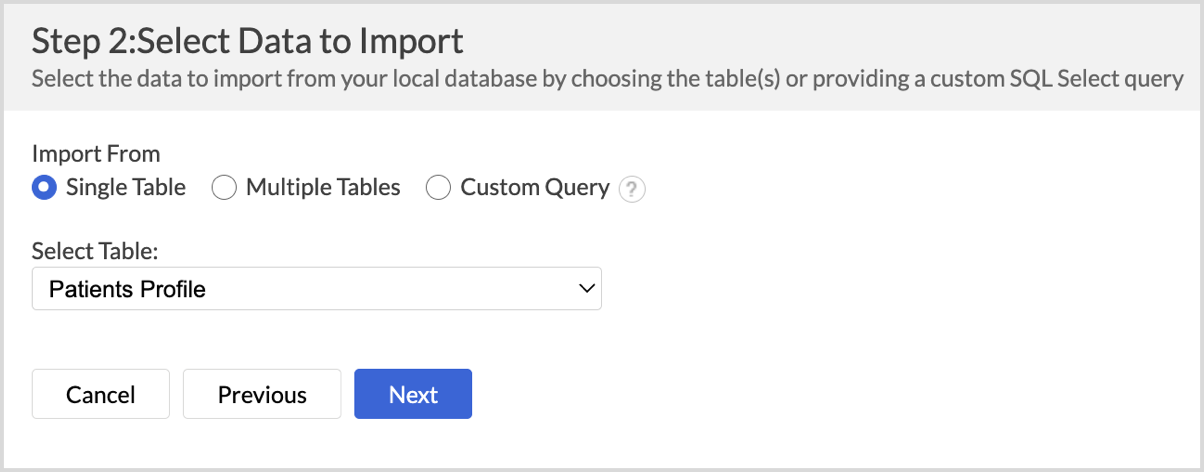Go back with the Previous button

pyautogui.click(x=262, y=394)
